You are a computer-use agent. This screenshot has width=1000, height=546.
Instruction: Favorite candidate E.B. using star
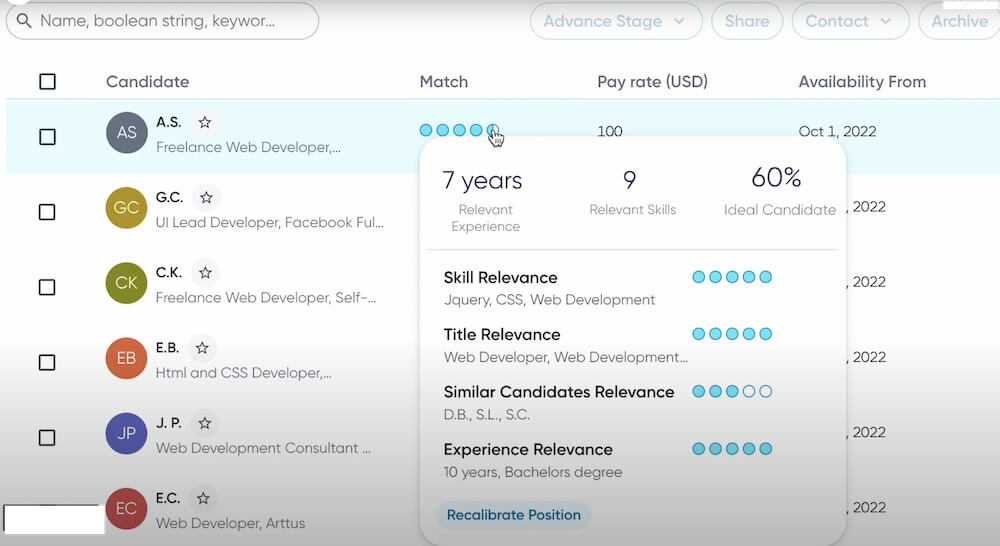[x=202, y=348]
